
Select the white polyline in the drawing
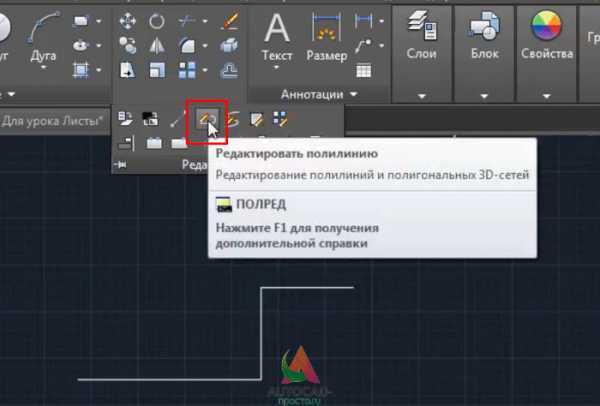click(x=261, y=333)
